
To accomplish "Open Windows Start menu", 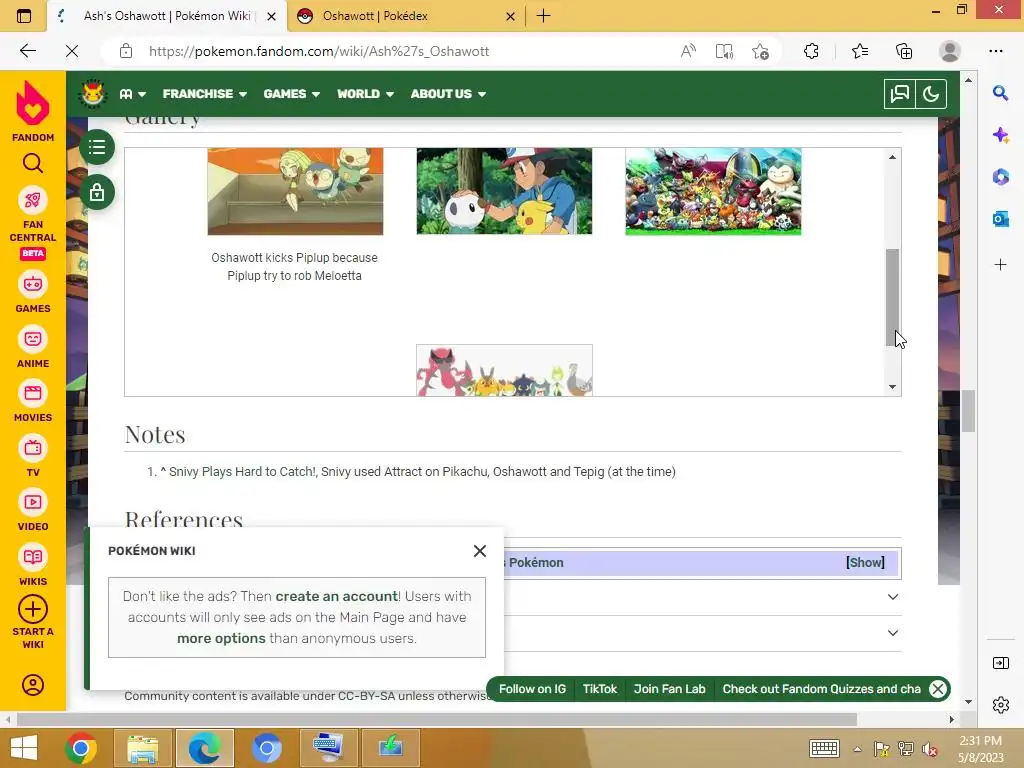I will 24,748.
